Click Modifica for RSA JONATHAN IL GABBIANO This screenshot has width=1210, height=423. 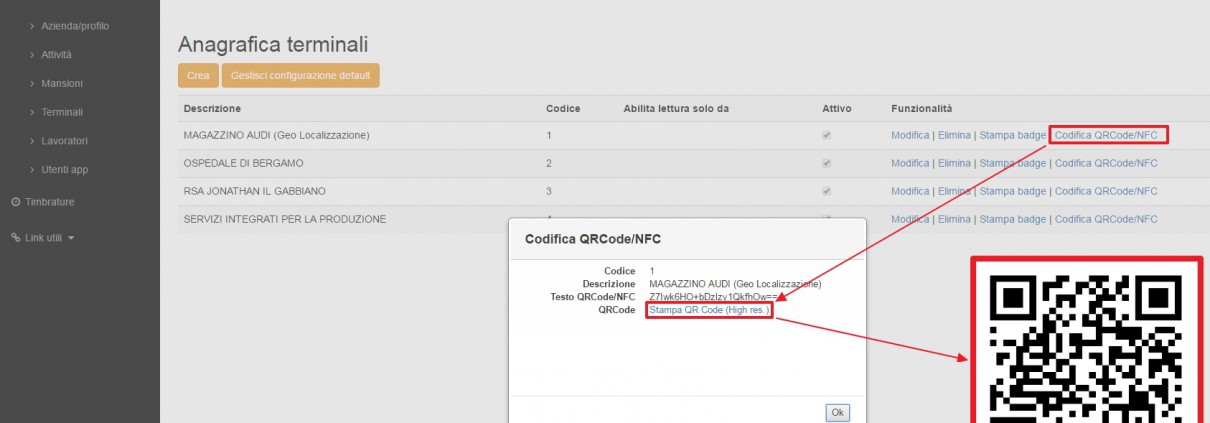tap(910, 191)
